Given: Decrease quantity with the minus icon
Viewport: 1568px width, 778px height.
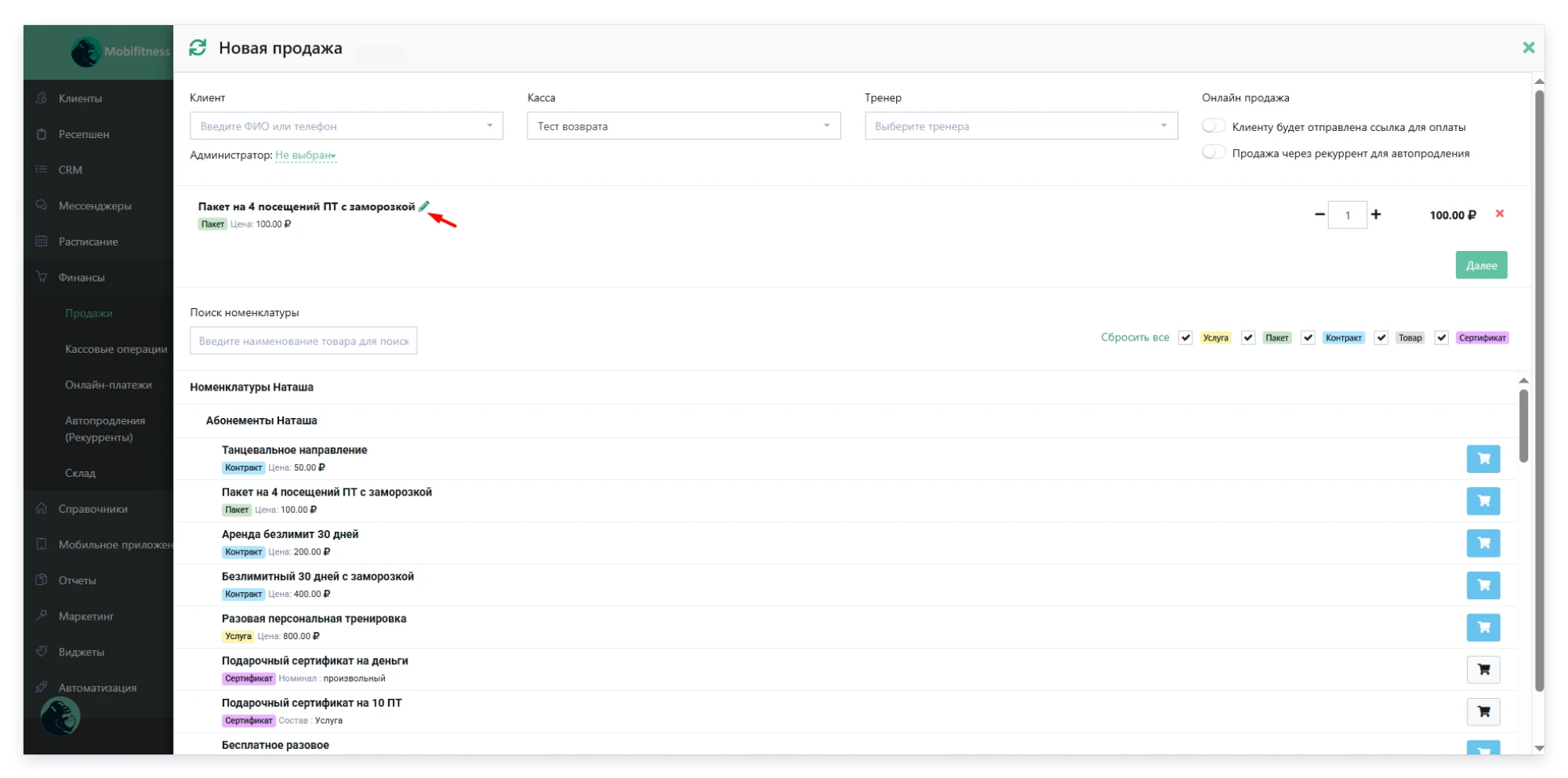Looking at the screenshot, I should coord(1319,214).
